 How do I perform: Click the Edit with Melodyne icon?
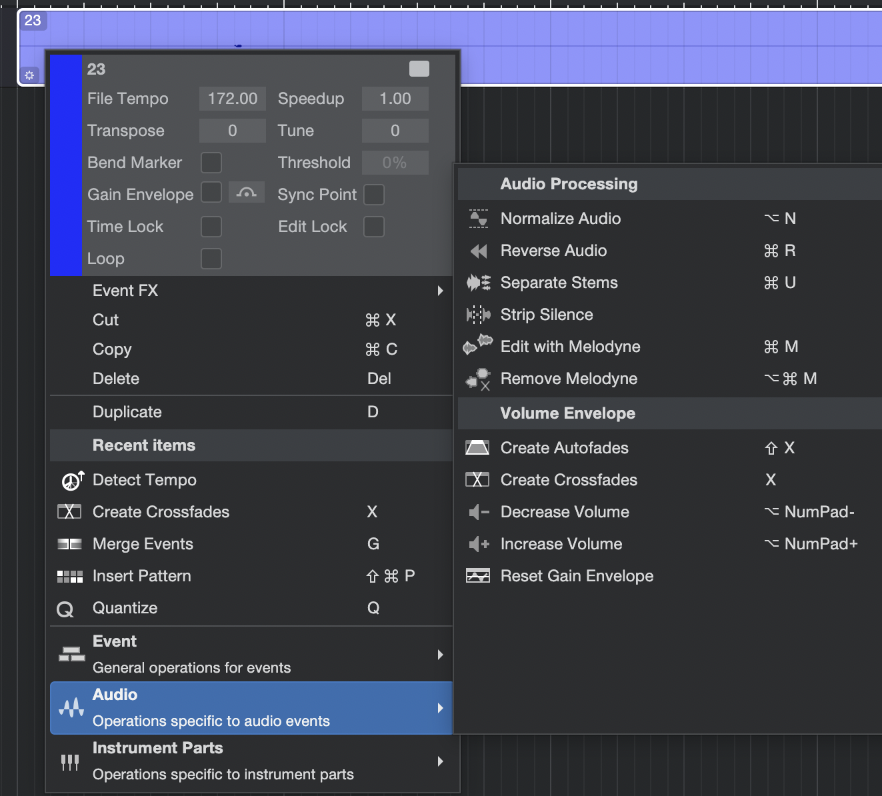point(478,347)
